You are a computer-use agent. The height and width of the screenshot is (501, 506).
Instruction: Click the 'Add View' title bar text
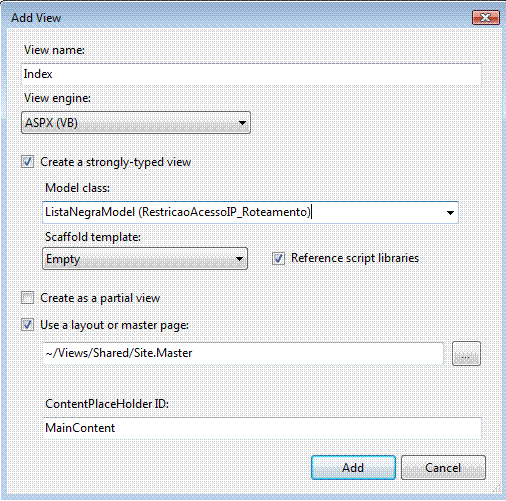point(36,18)
